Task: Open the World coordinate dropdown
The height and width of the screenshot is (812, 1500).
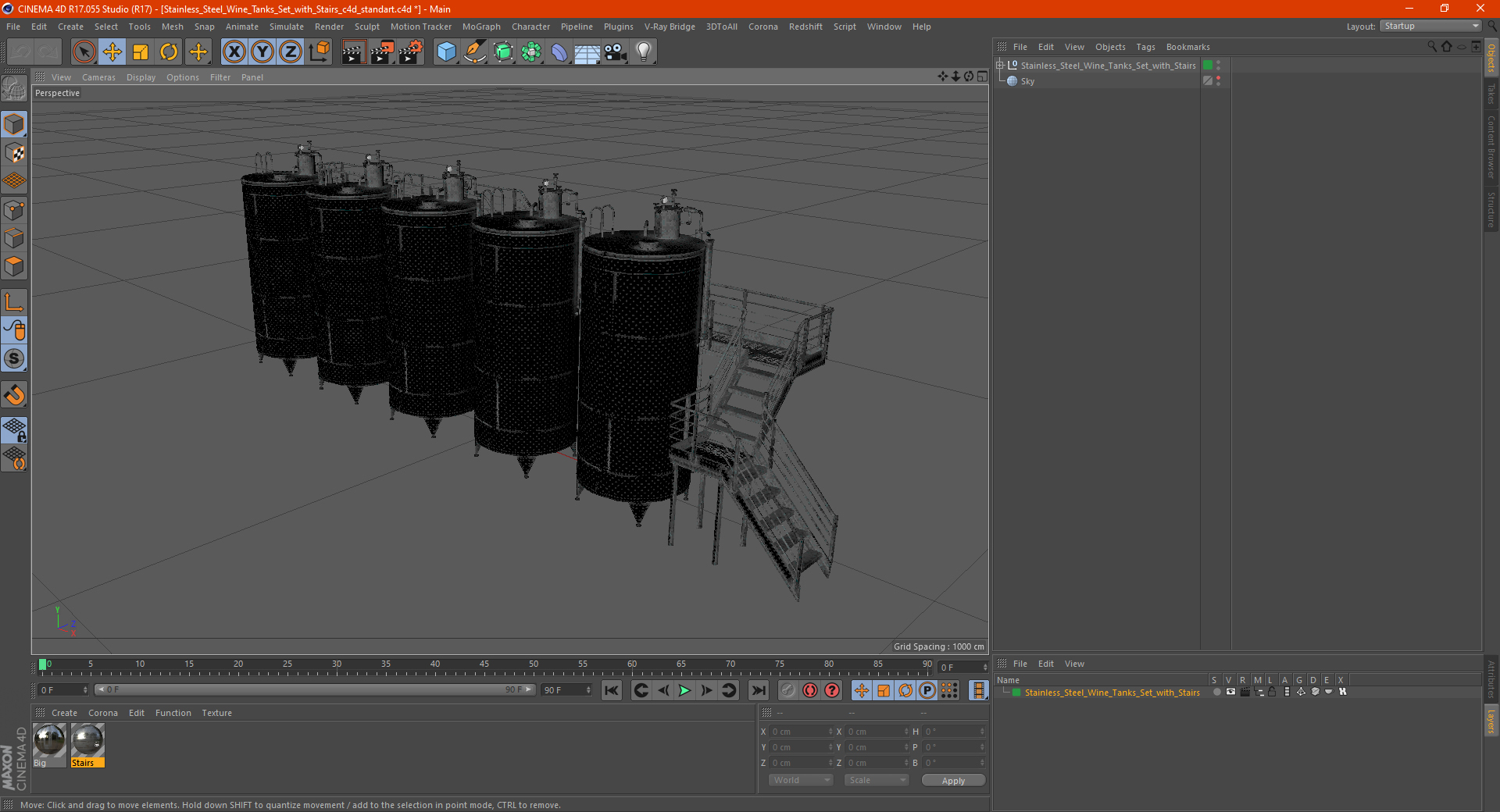Action: point(801,780)
